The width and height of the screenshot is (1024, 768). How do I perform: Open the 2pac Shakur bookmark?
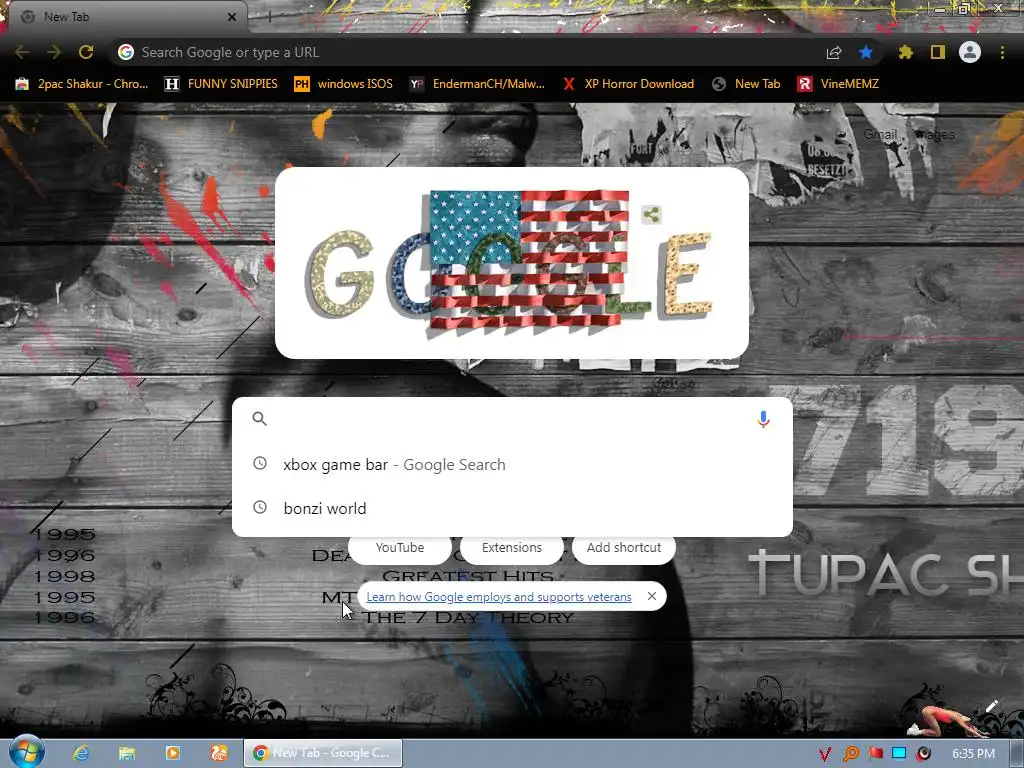tap(82, 84)
